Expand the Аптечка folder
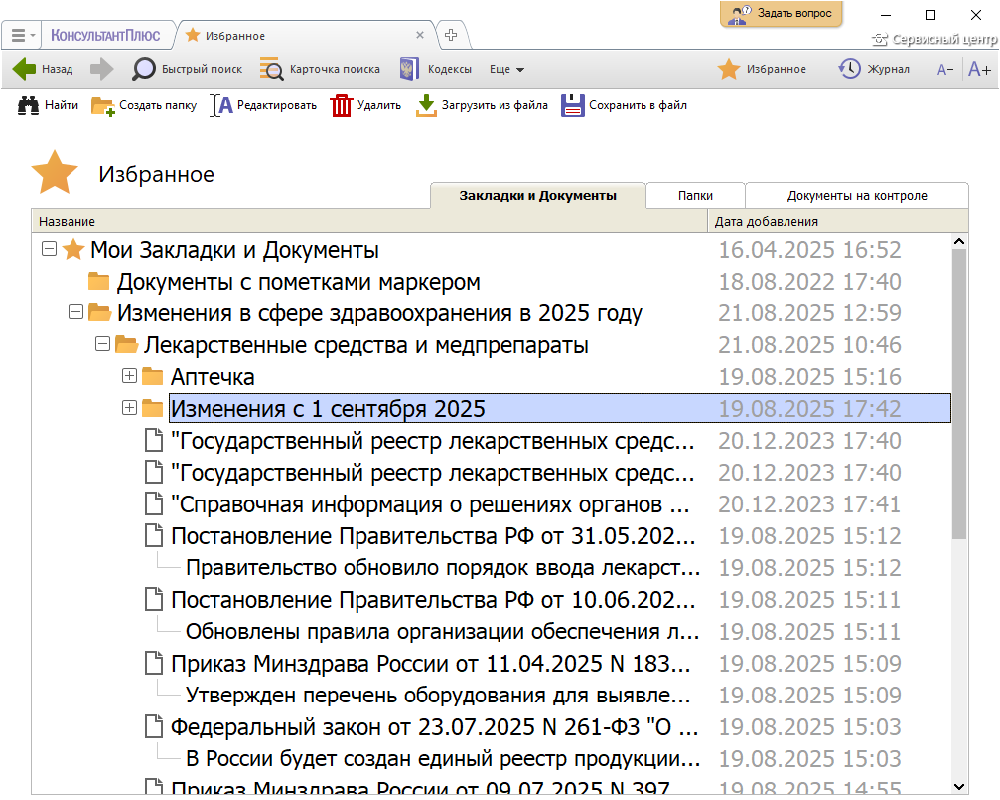The image size is (1000, 800). tap(128, 377)
